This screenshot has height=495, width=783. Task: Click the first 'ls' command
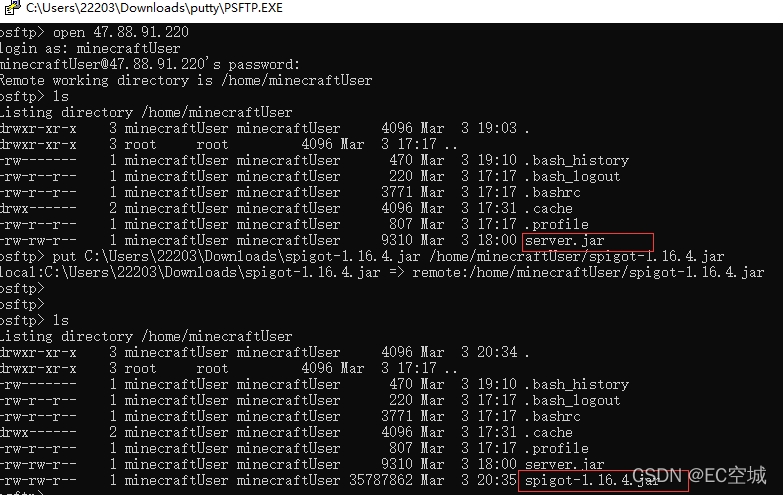click(x=61, y=96)
